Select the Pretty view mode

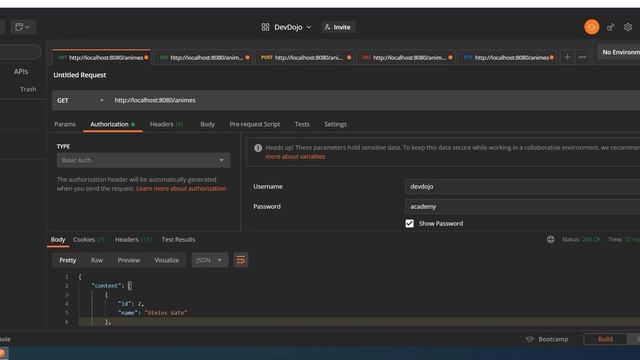click(x=68, y=260)
